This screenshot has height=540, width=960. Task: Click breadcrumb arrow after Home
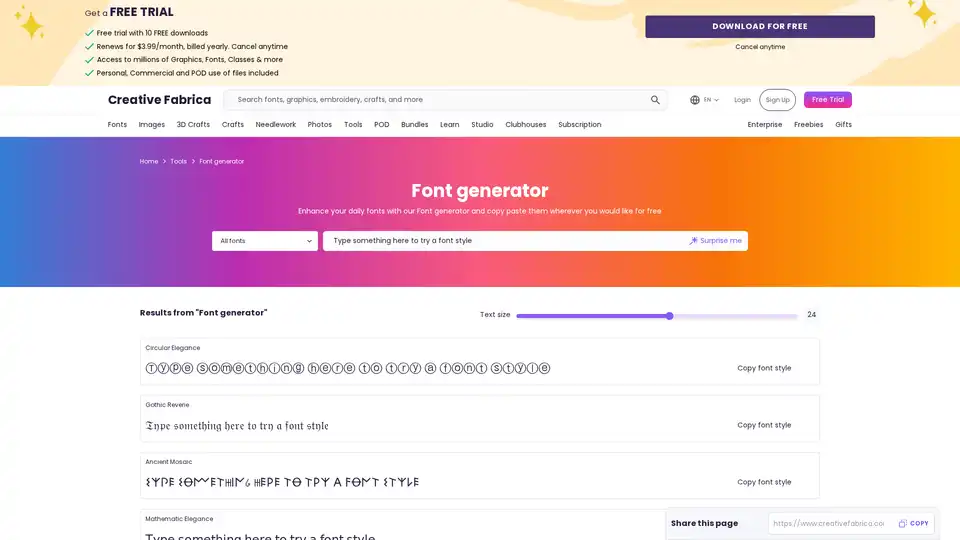pos(164,161)
